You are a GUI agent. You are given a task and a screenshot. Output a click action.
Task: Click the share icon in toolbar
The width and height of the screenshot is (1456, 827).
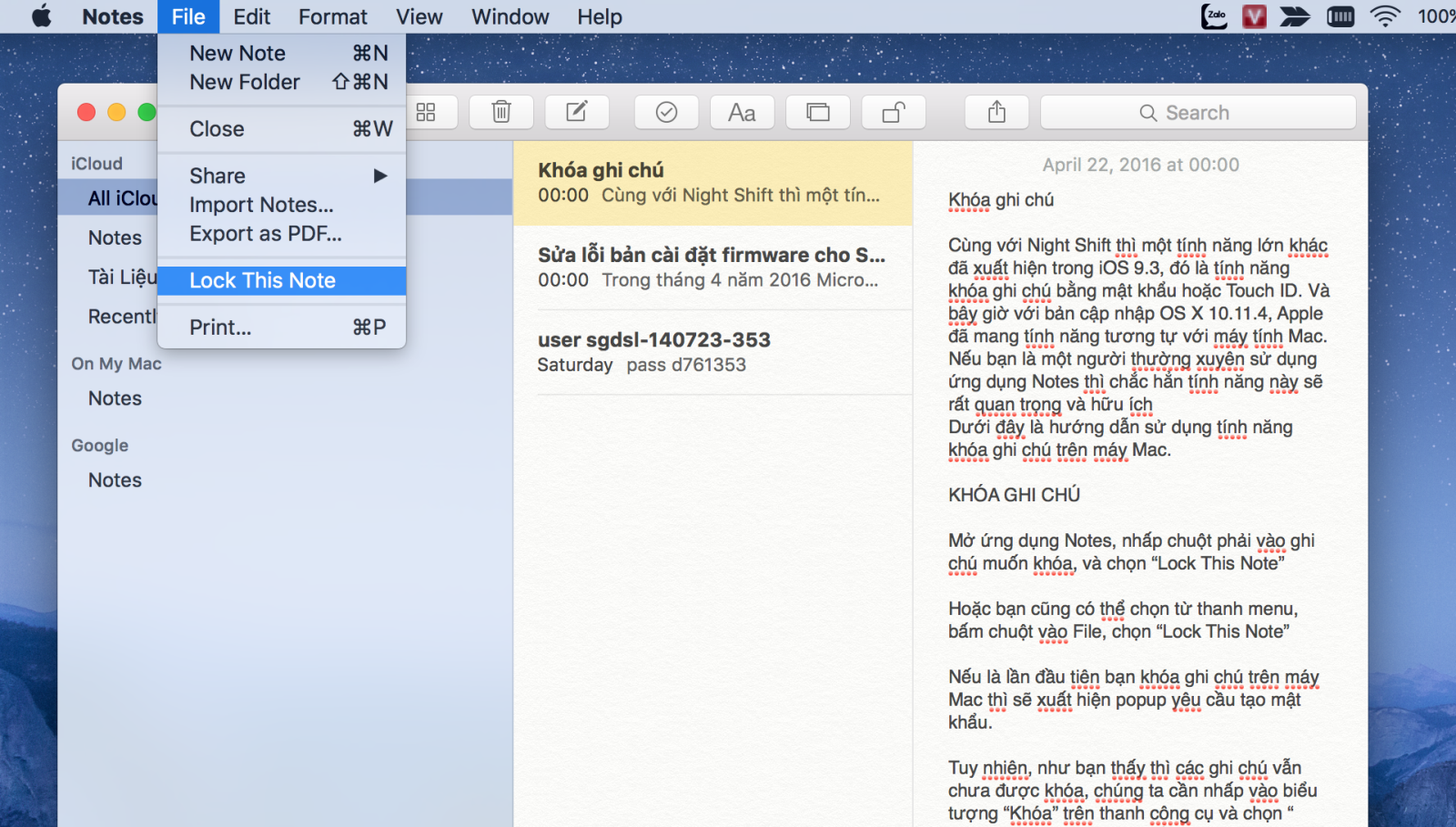tap(996, 112)
